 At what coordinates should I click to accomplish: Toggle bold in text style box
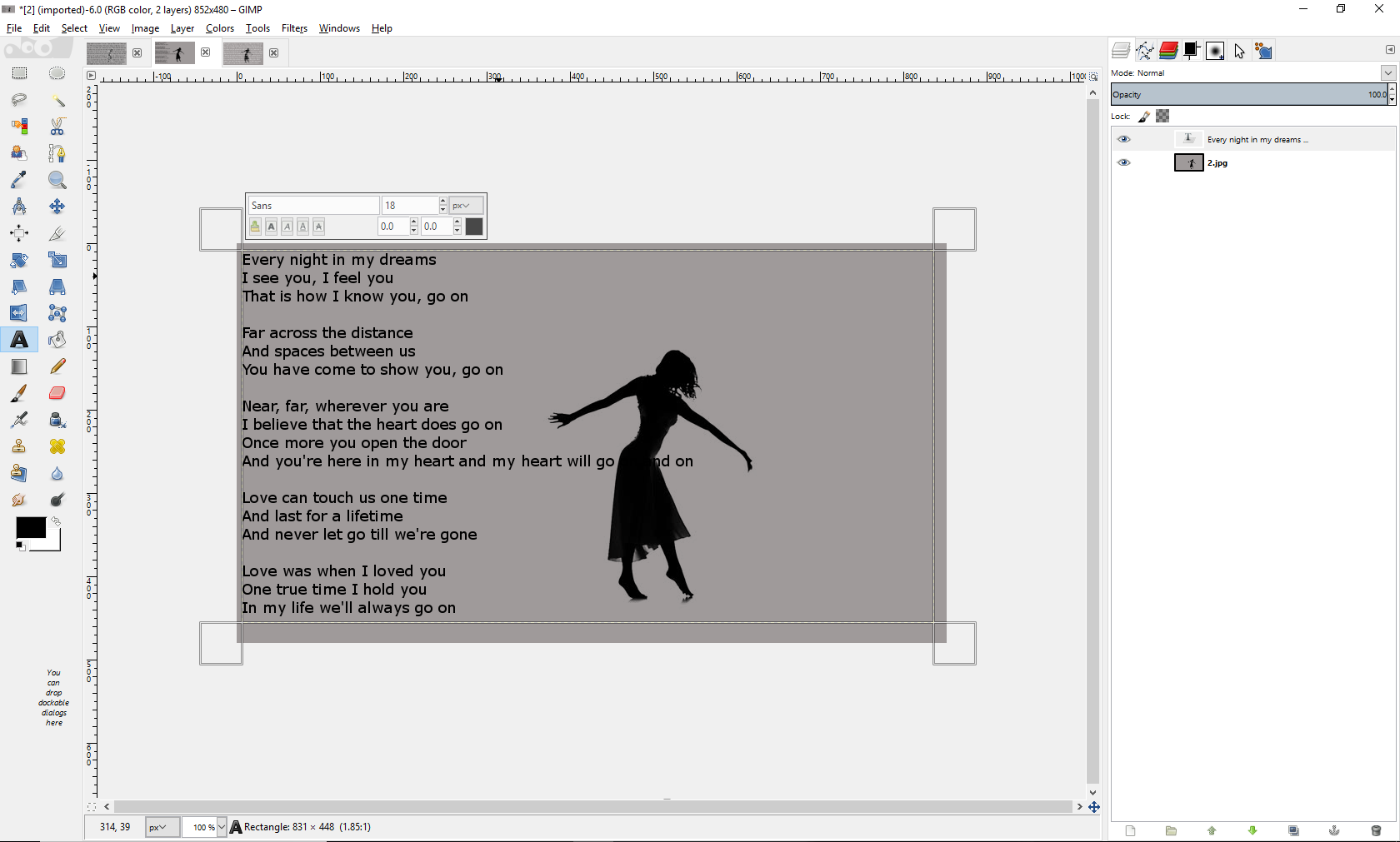click(x=271, y=227)
